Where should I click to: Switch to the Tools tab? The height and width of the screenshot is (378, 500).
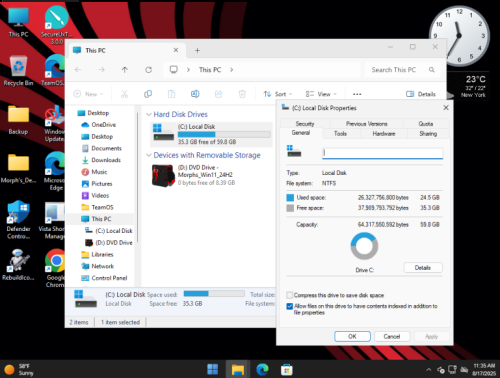(340, 134)
